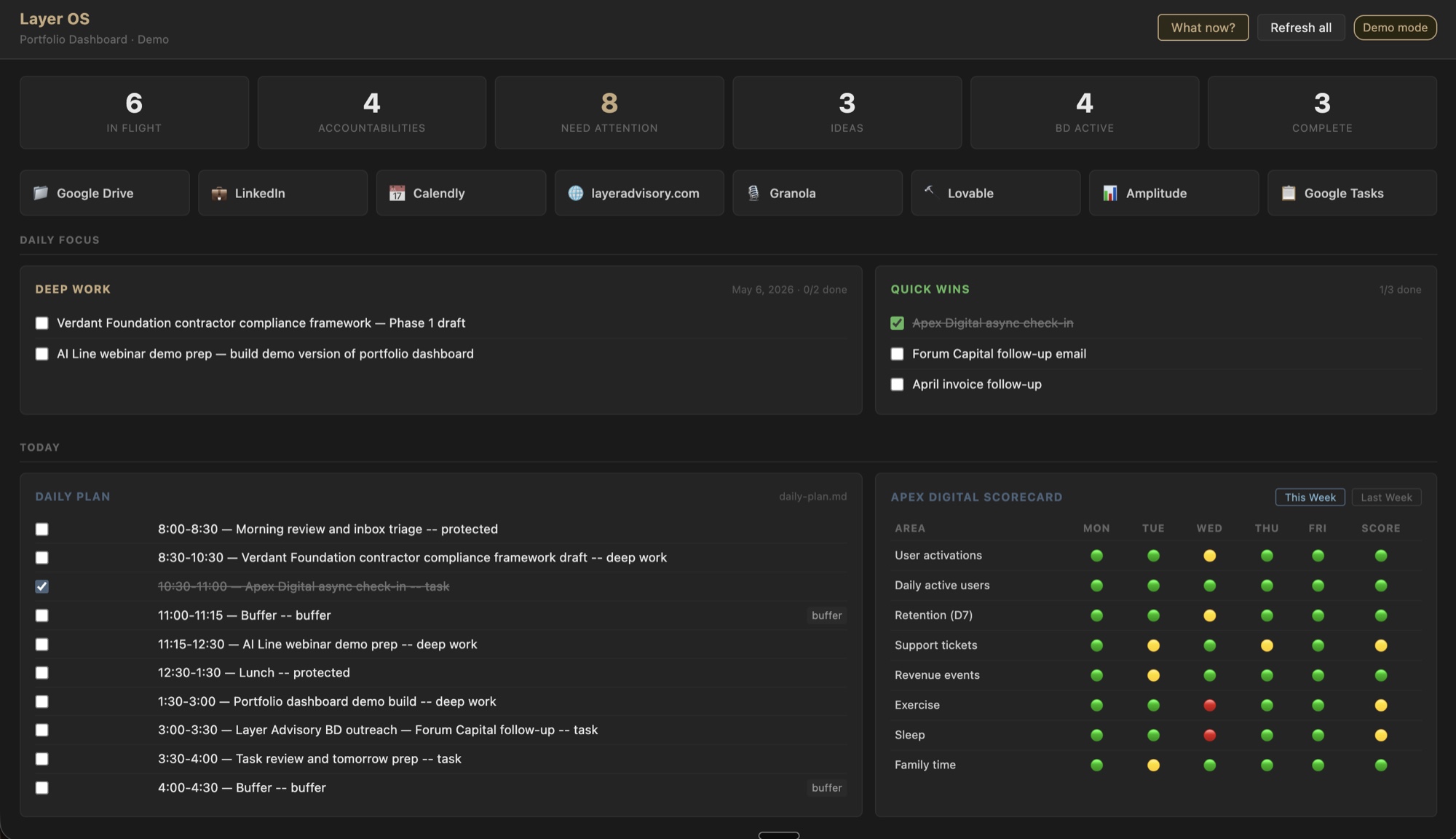Screen dimensions: 1456x839
Task: Click the May 6, 2026 progress text
Action: click(x=789, y=290)
